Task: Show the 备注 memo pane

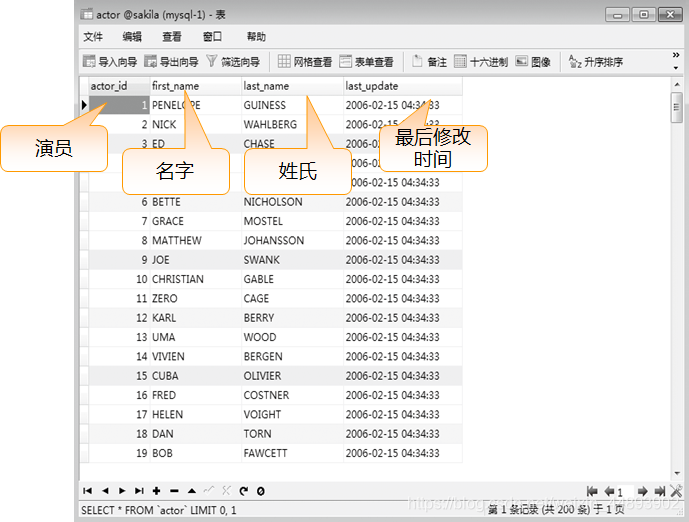Action: [x=429, y=62]
